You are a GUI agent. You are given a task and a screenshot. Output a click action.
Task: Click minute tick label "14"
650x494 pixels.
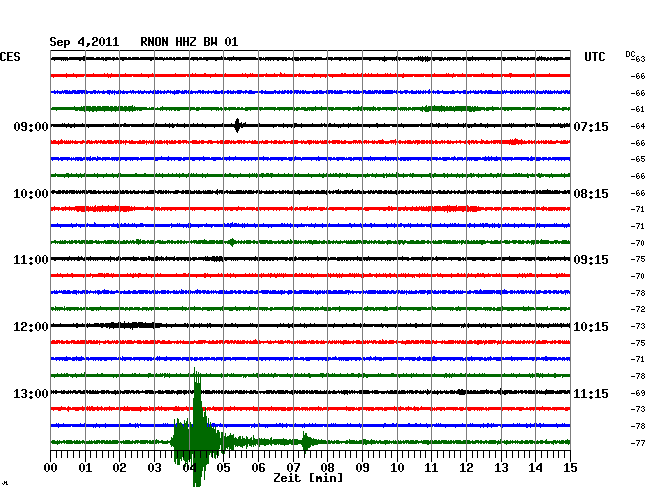click(x=536, y=468)
